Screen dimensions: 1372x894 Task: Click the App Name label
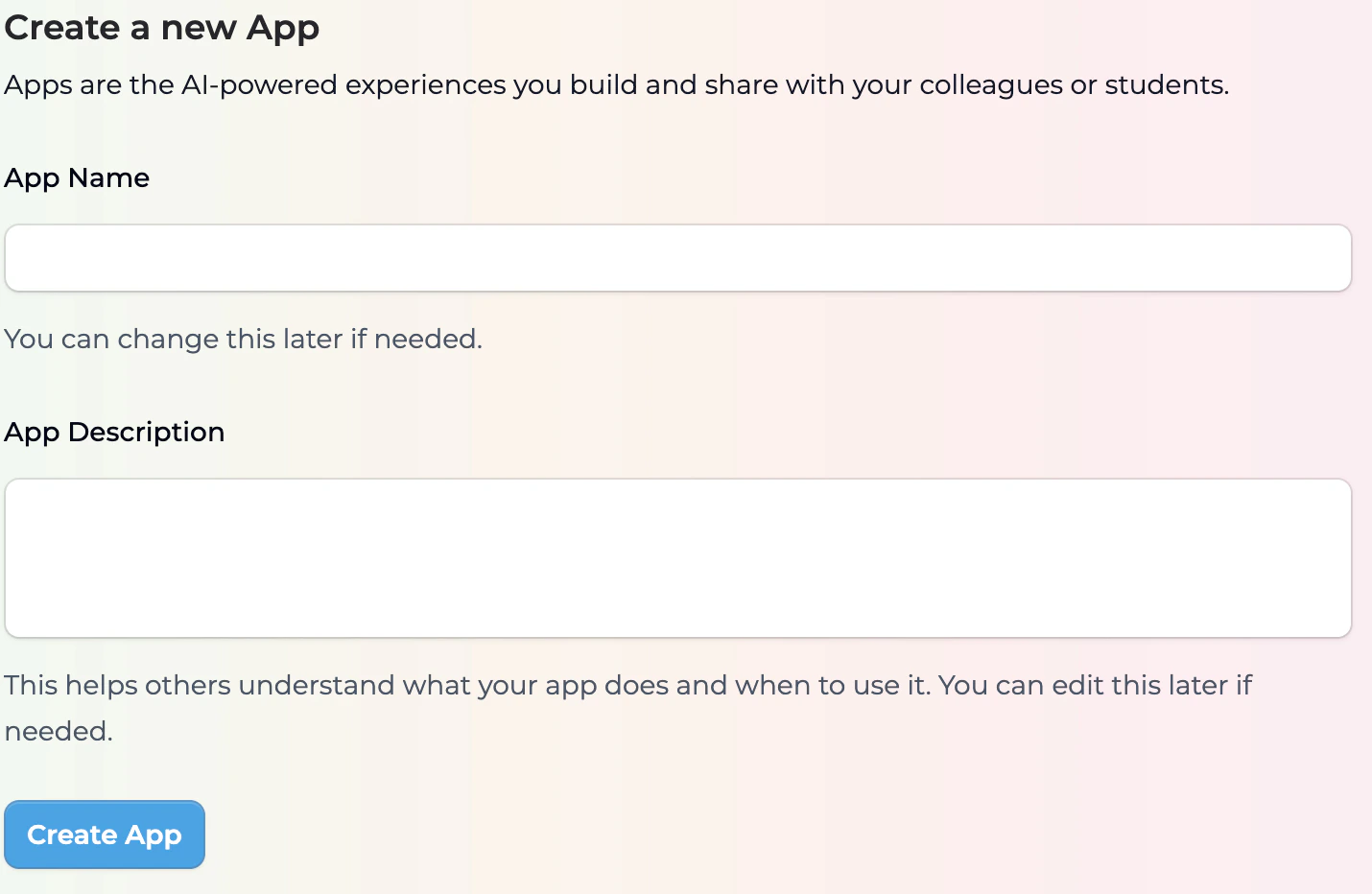tap(77, 177)
